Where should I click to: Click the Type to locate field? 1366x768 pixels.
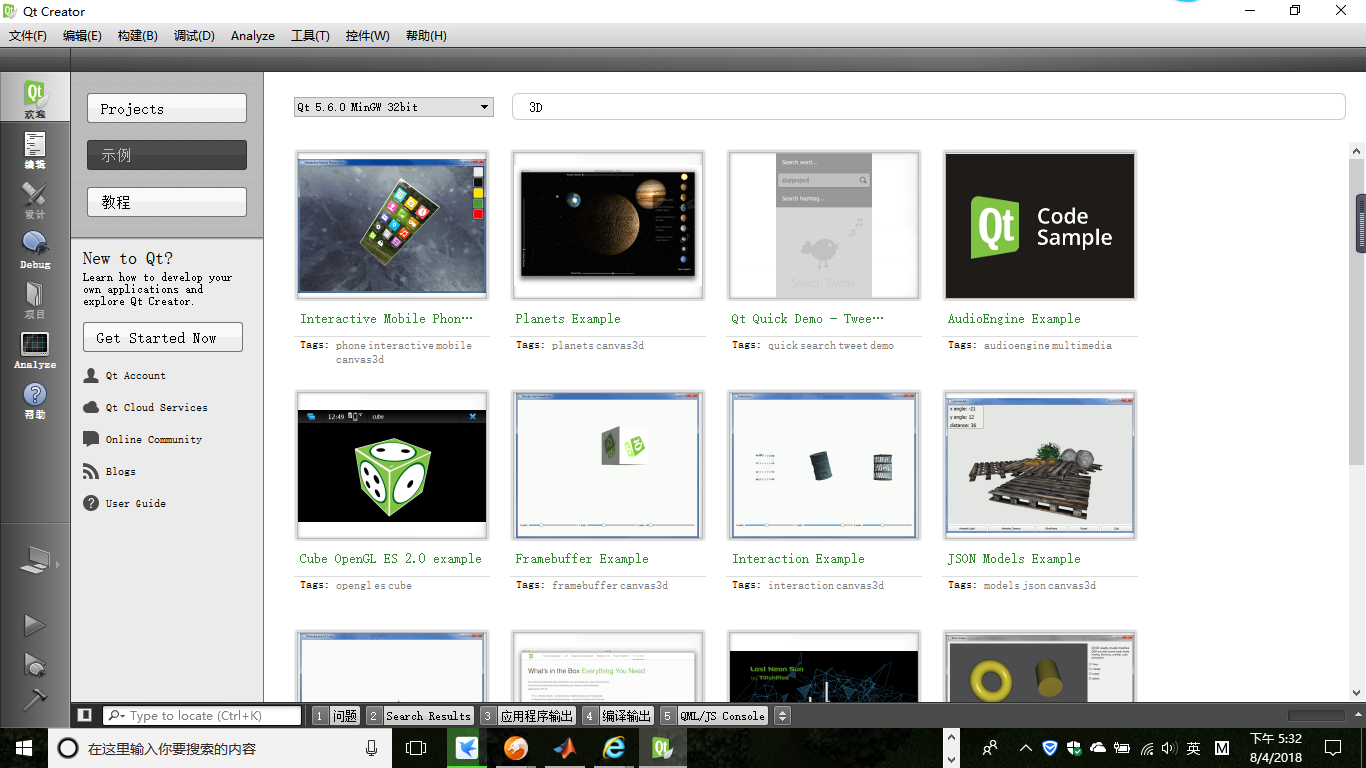(x=203, y=716)
